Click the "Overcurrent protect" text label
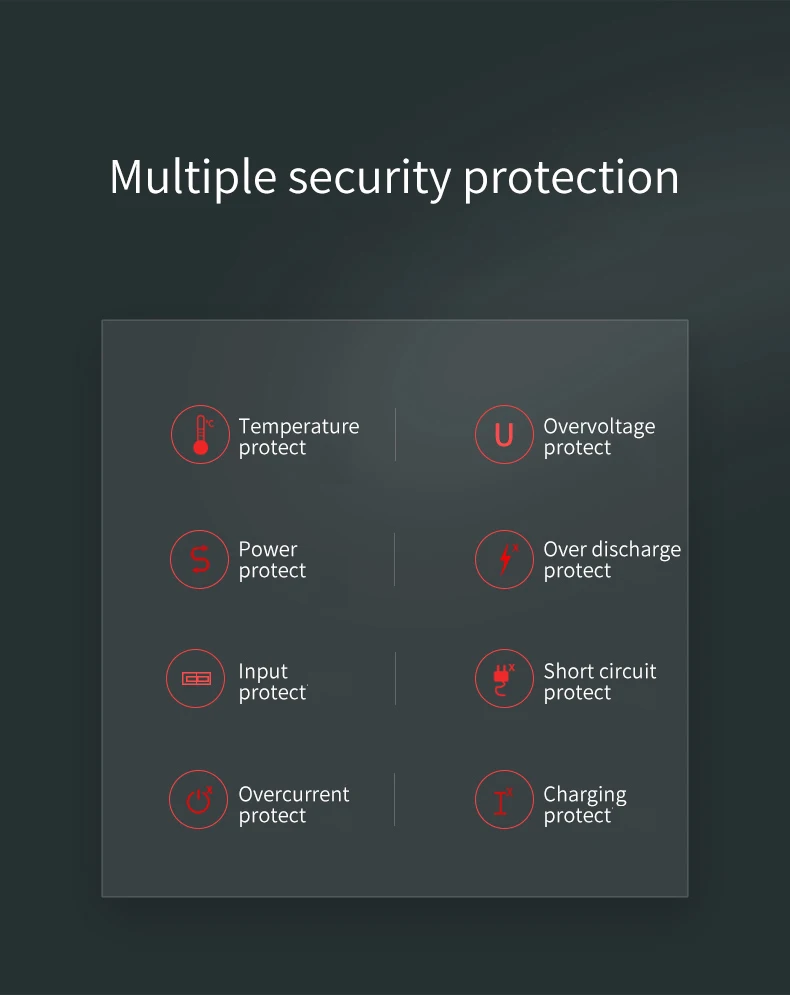 (x=293, y=805)
